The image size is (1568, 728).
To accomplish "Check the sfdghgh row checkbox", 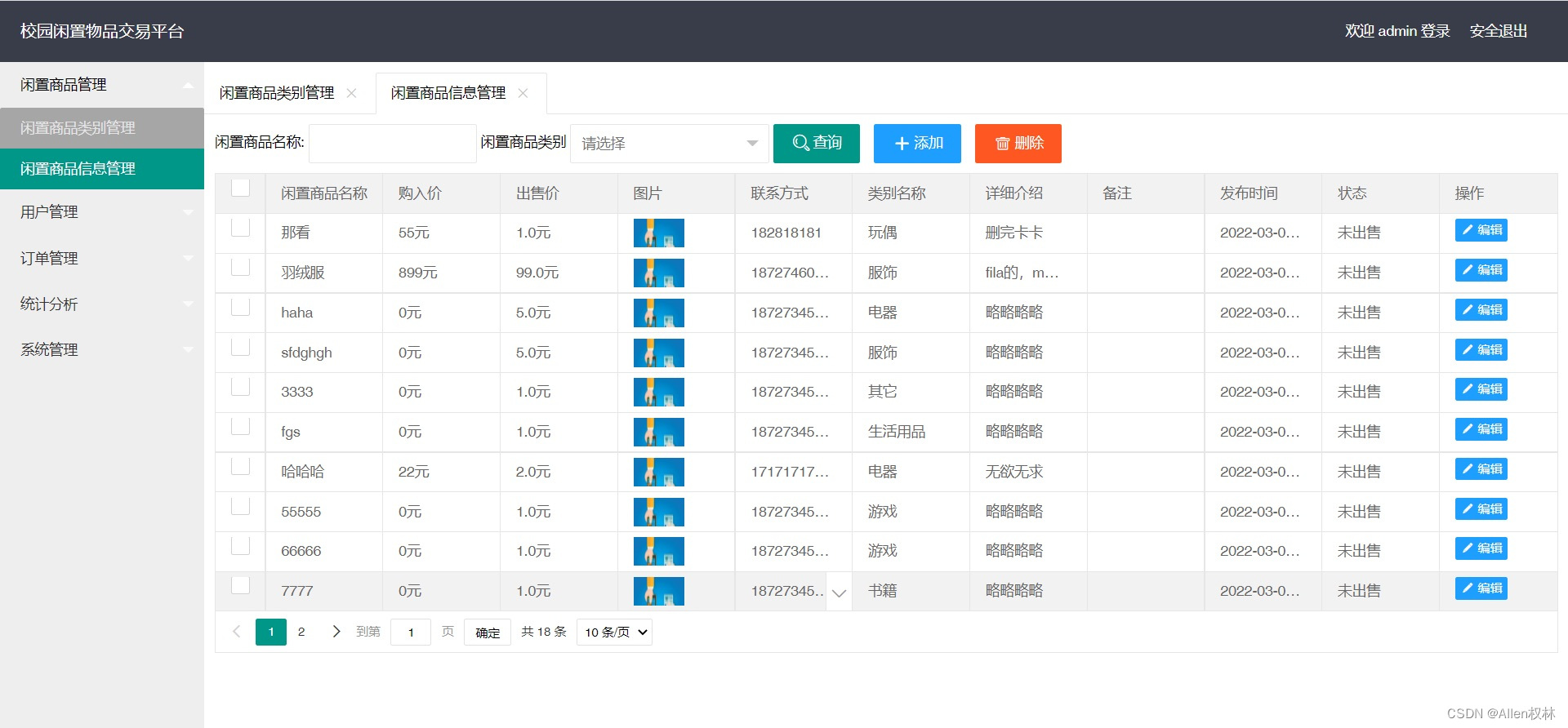I will (240, 347).
